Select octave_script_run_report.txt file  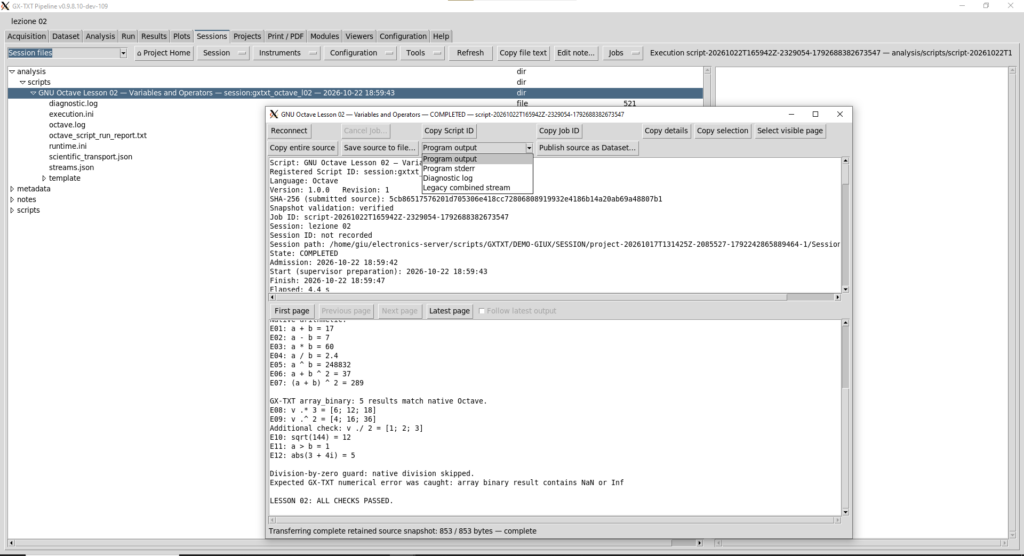(x=97, y=136)
